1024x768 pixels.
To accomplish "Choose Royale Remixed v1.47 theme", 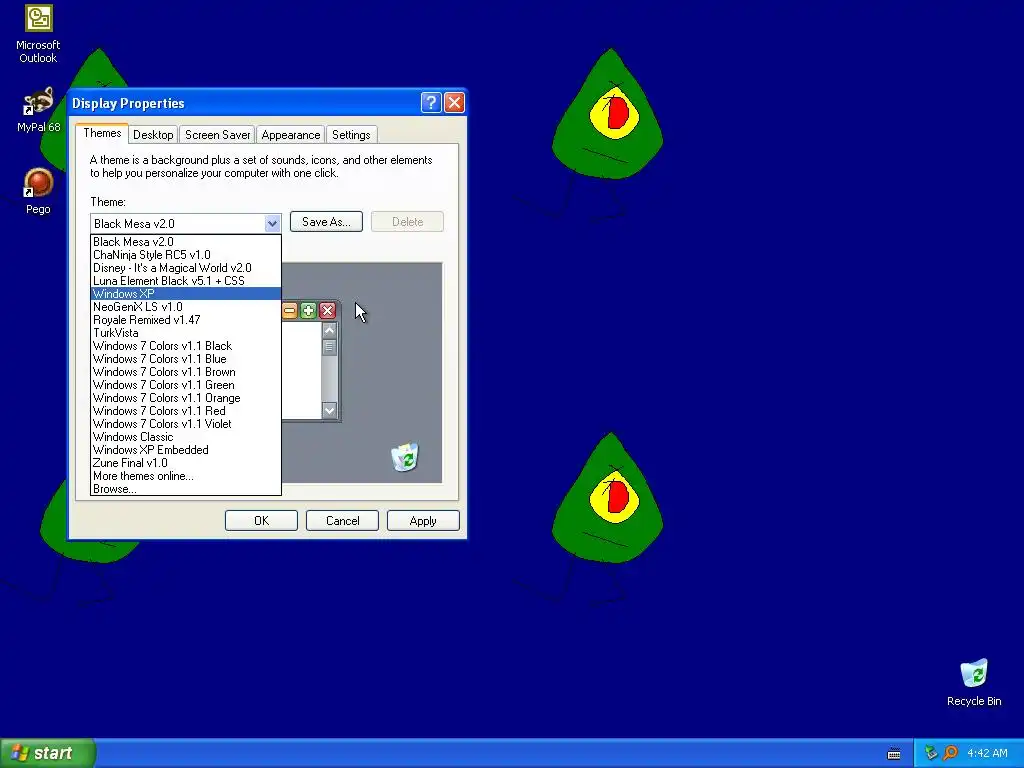I will tap(185, 320).
